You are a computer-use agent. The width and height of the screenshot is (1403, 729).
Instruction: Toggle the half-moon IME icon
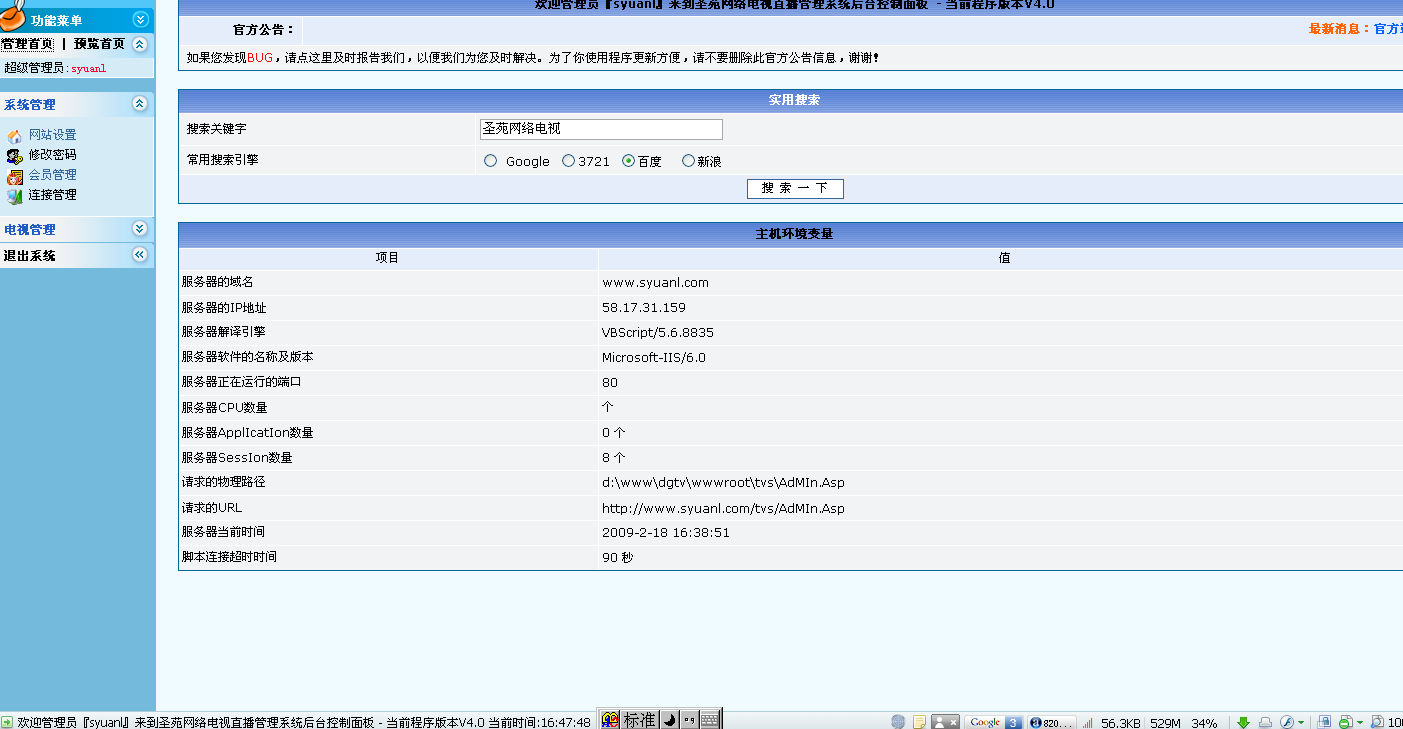pos(669,720)
